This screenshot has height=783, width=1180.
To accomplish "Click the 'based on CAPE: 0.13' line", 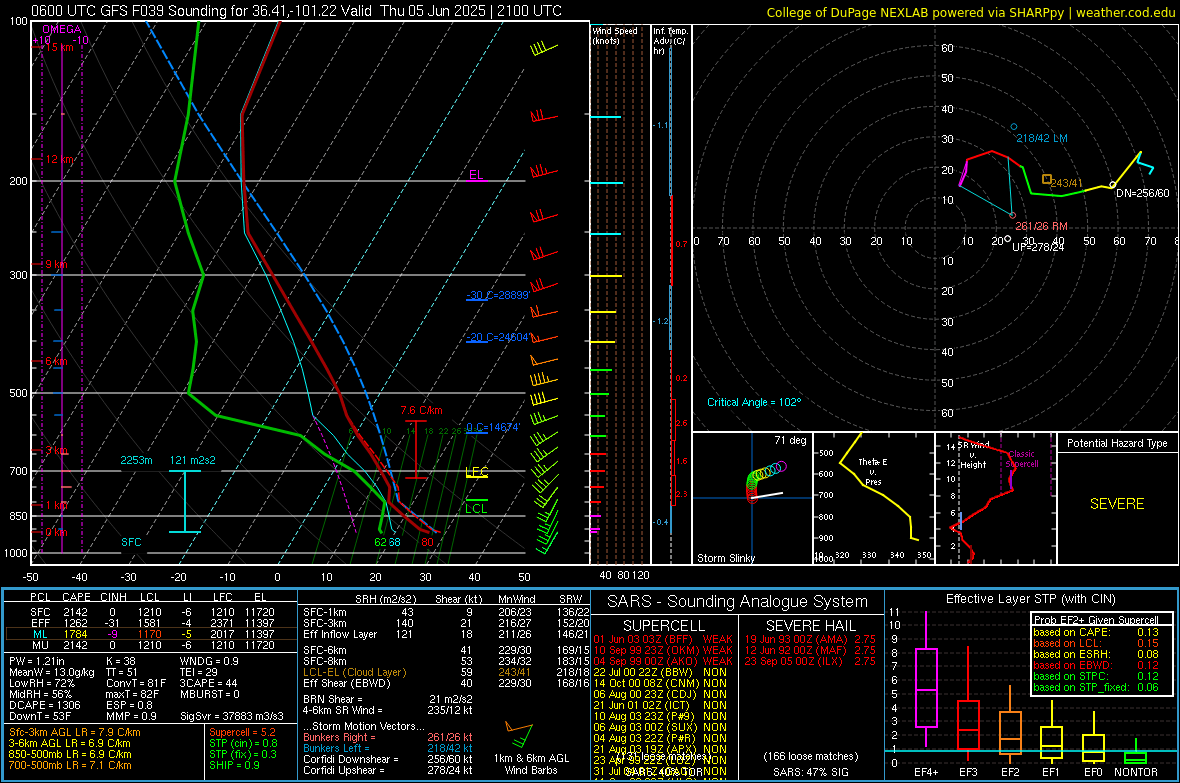I will coord(1096,632).
